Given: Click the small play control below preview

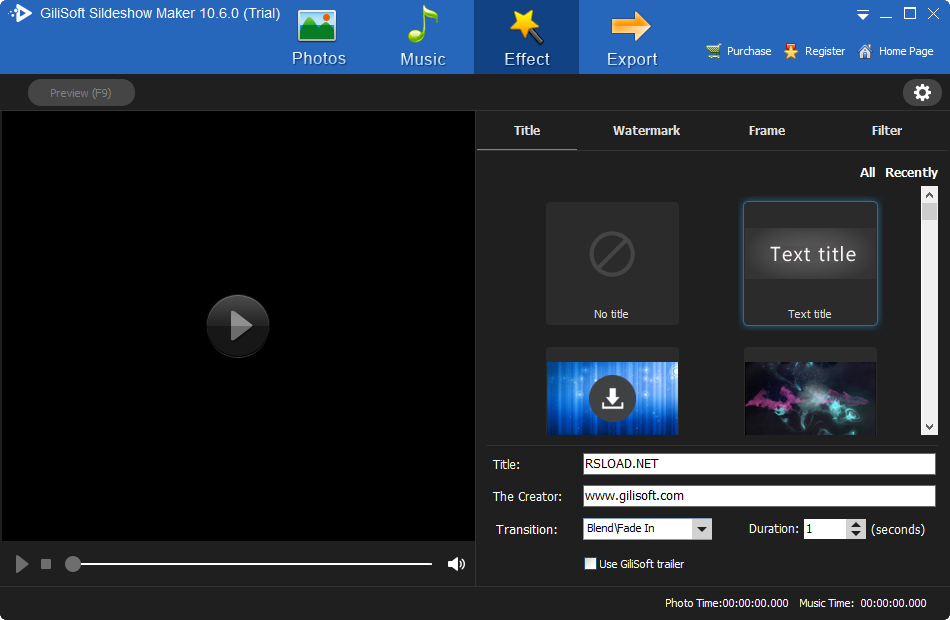Looking at the screenshot, I should tap(22, 564).
